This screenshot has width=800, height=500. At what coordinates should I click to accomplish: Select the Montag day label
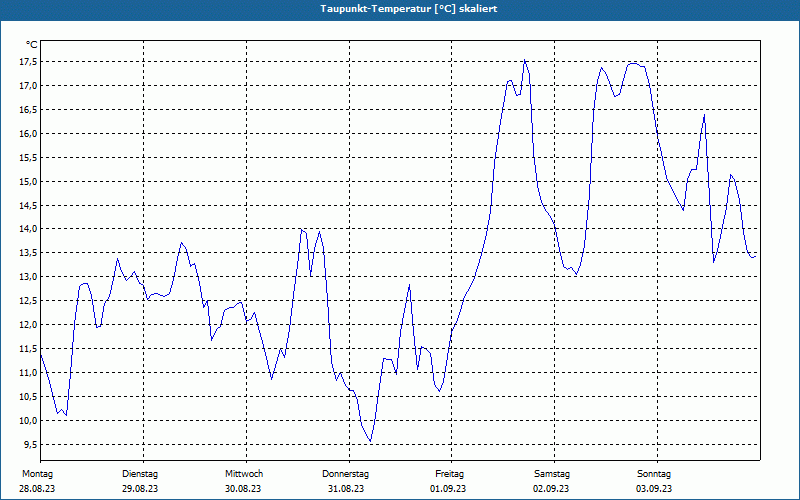(37, 474)
